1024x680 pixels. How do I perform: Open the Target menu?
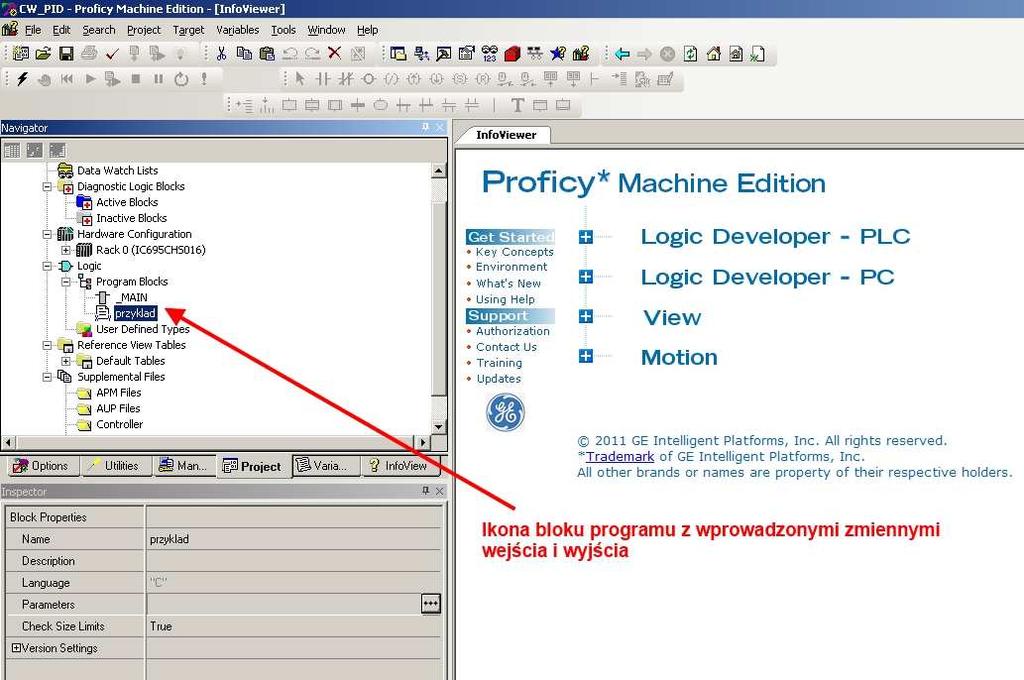click(189, 30)
